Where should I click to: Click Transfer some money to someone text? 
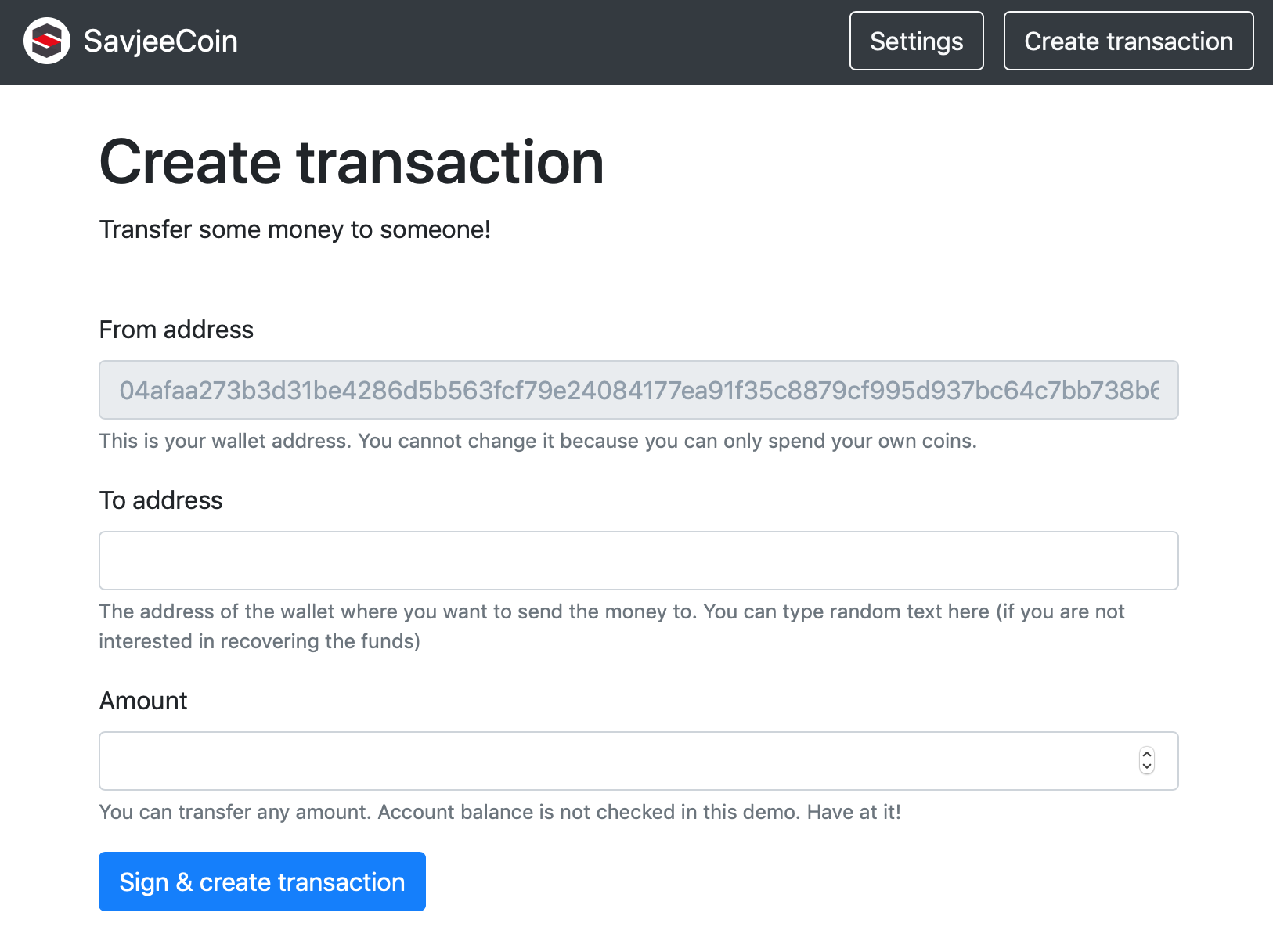[295, 229]
